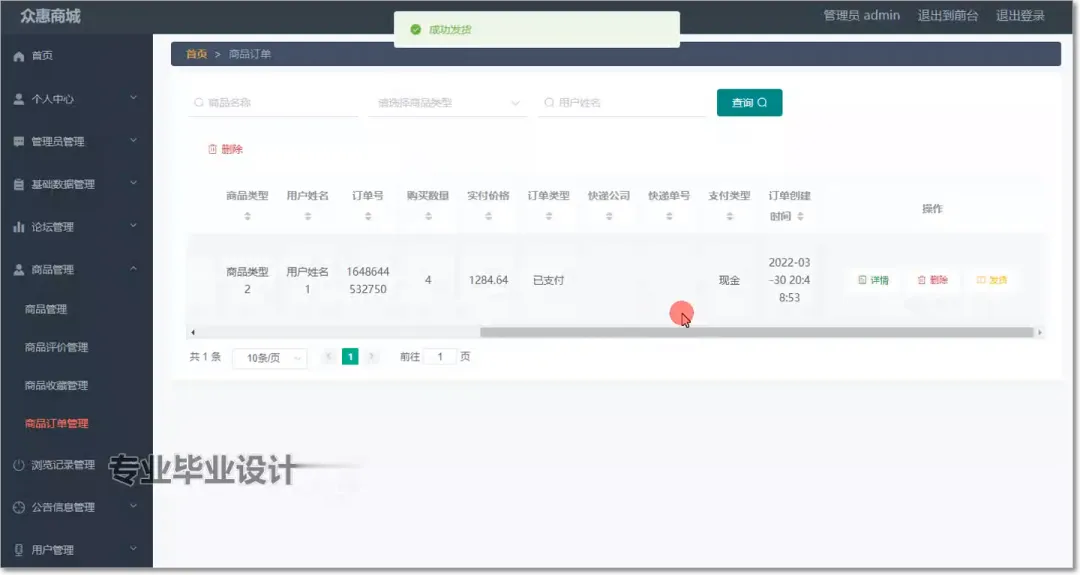This screenshot has height=575, width=1080.
Task: Click the 查询 search button
Action: [x=749, y=103]
